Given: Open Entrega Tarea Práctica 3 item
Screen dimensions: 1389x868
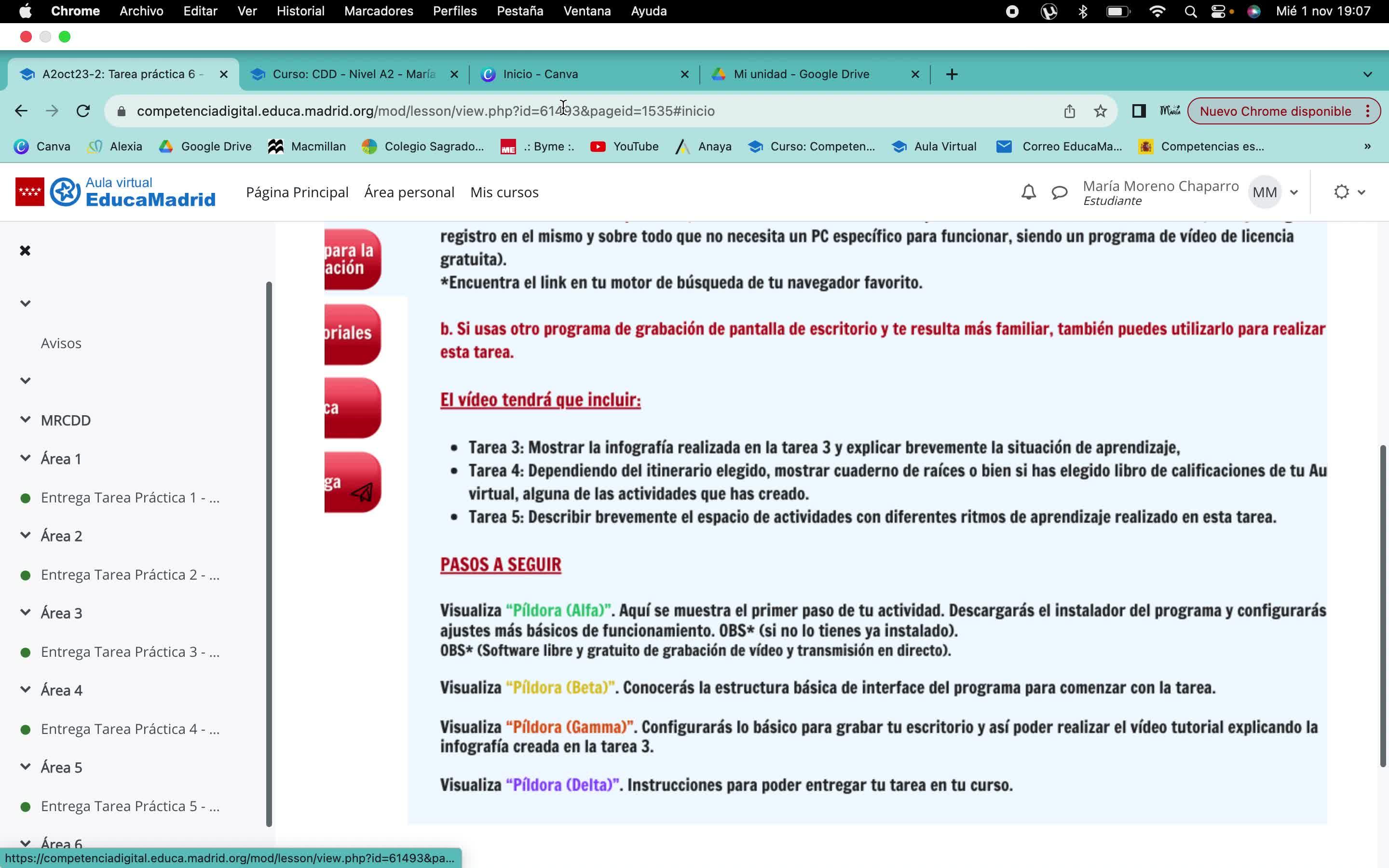Looking at the screenshot, I should coord(130,652).
